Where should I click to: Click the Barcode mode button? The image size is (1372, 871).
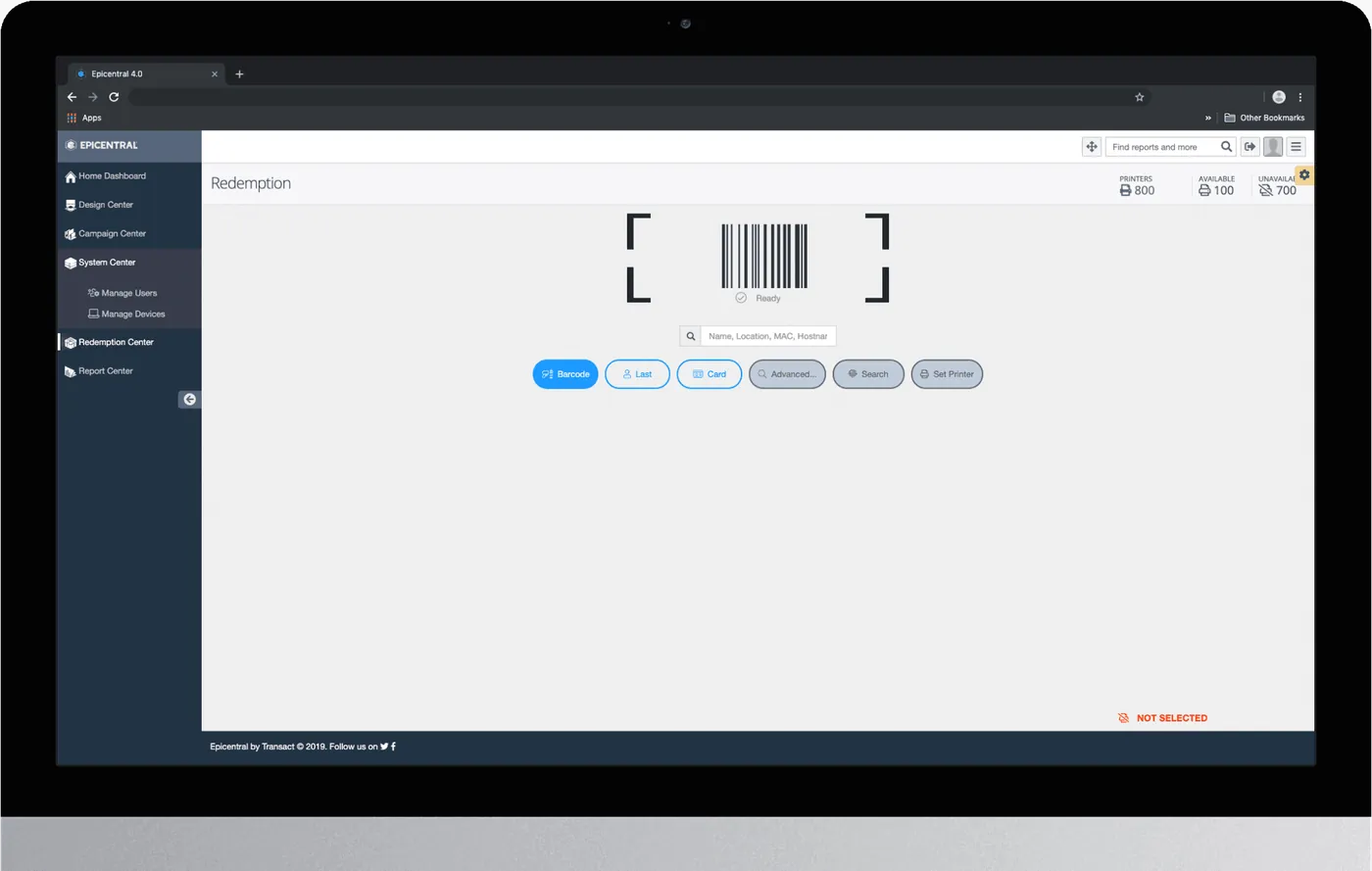[x=565, y=374]
